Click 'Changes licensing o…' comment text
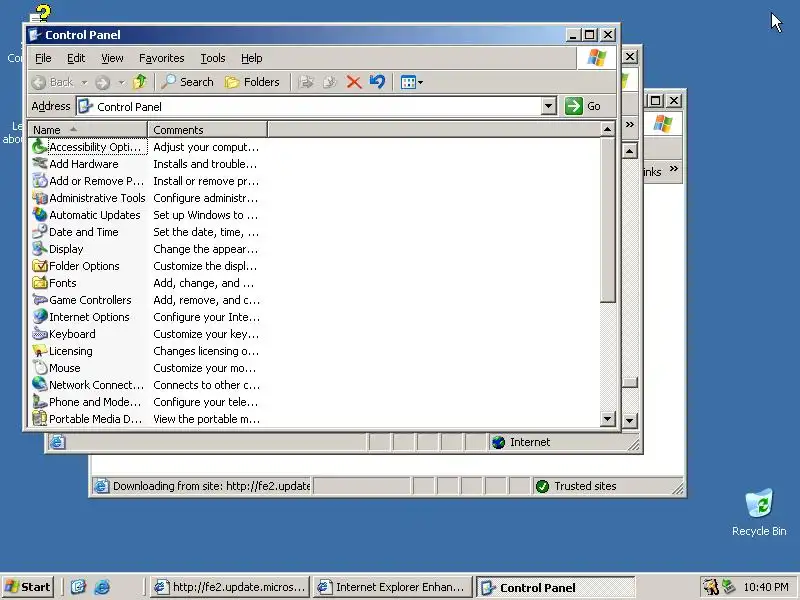 (x=206, y=351)
